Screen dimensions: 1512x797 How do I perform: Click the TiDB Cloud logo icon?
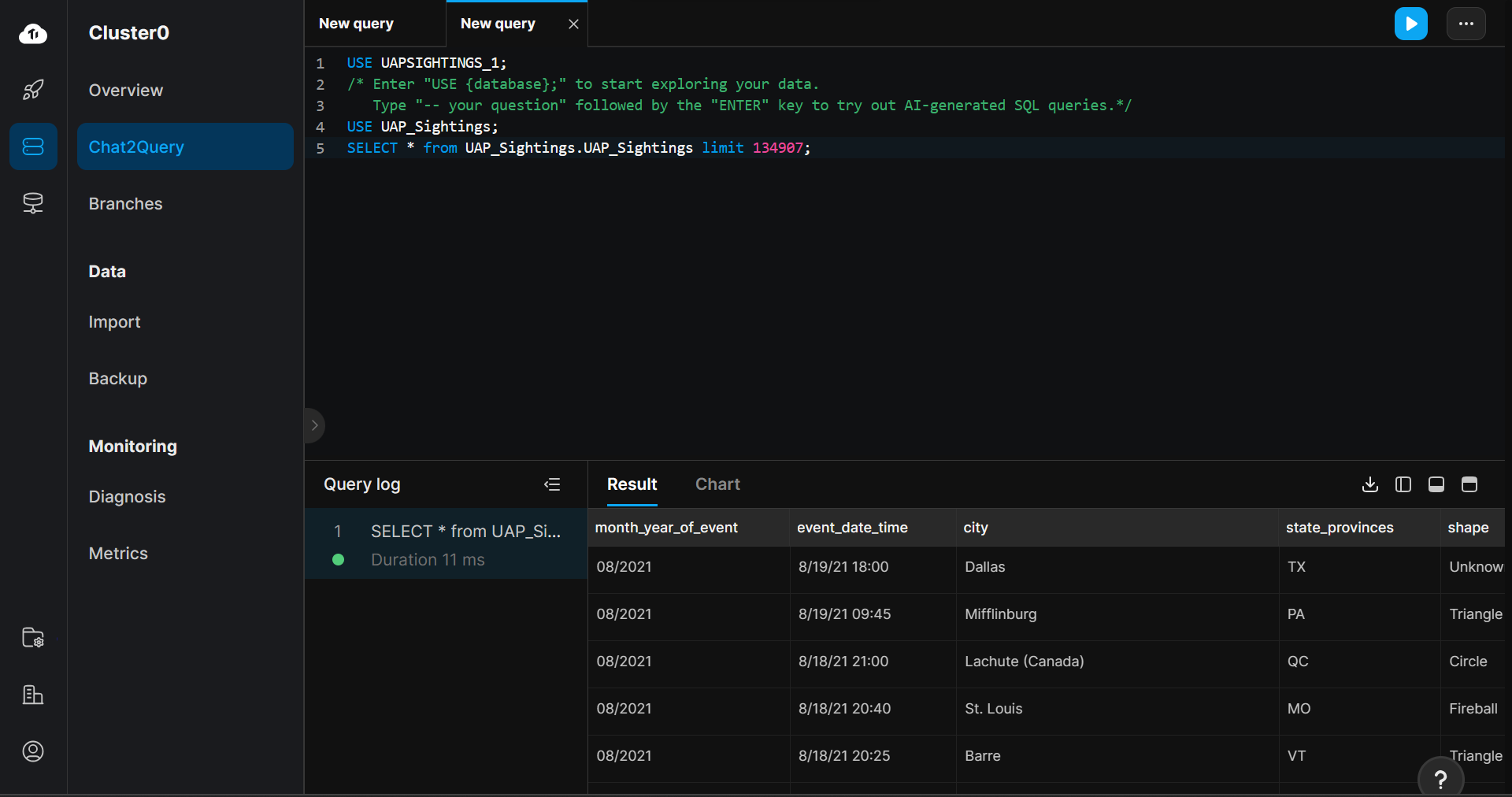[33, 33]
